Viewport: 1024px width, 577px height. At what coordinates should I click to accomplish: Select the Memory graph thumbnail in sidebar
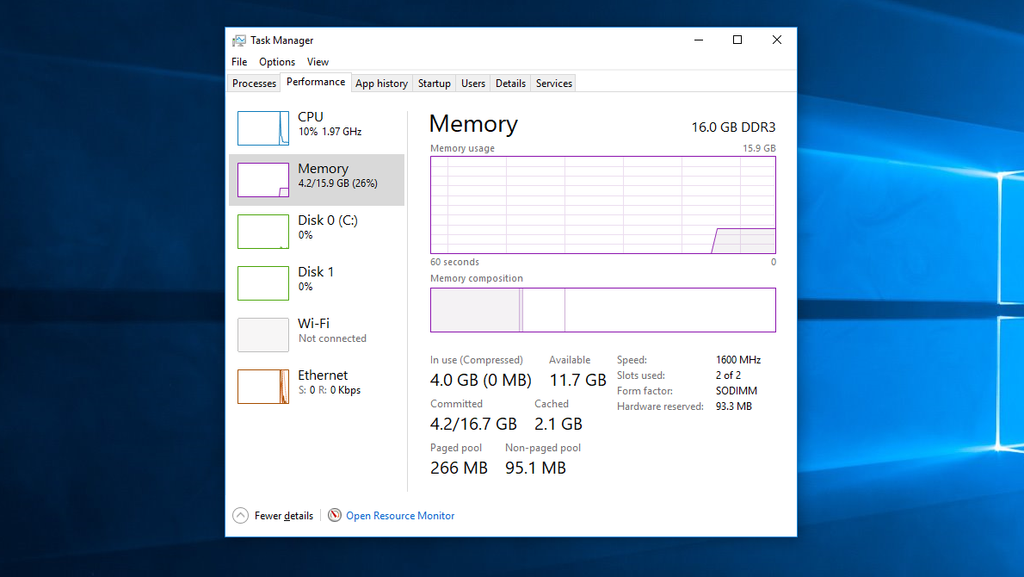point(263,180)
